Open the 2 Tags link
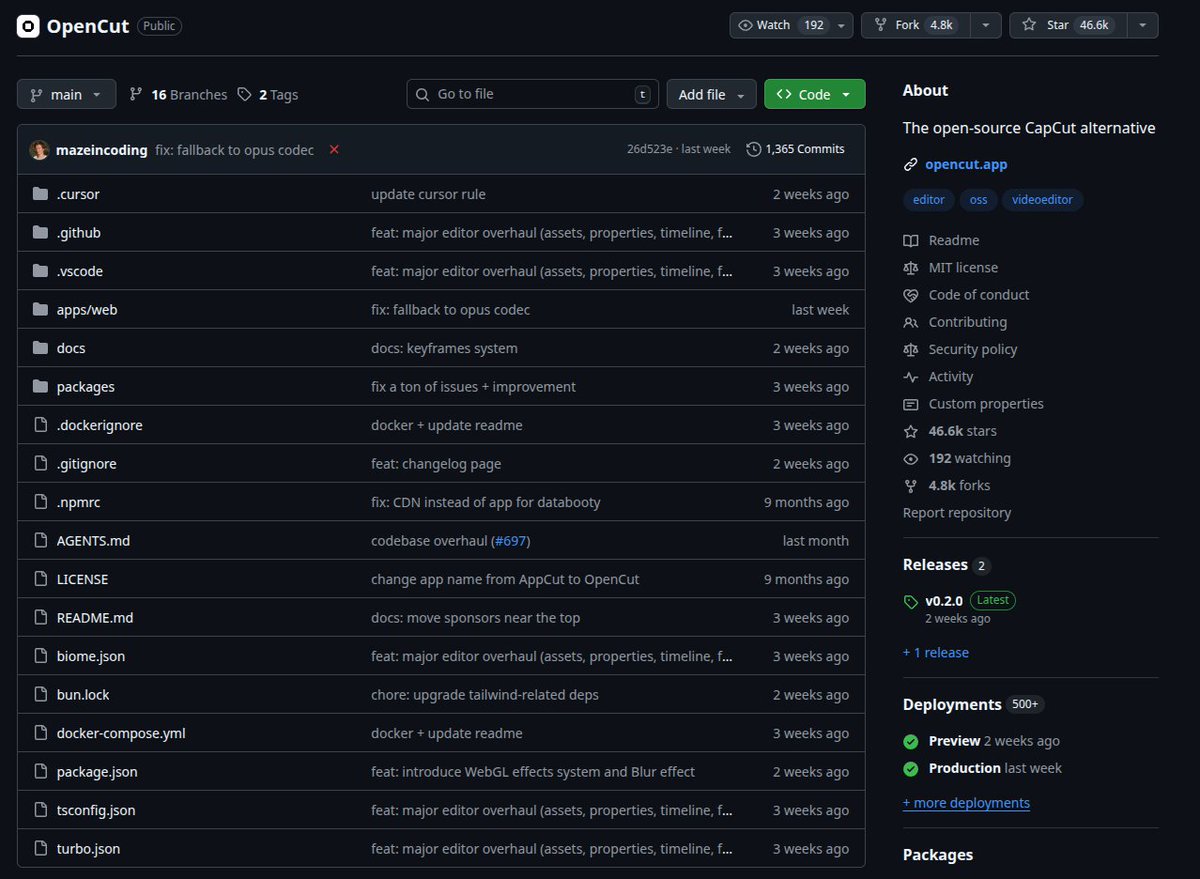The width and height of the screenshot is (1200, 879). 268,94
